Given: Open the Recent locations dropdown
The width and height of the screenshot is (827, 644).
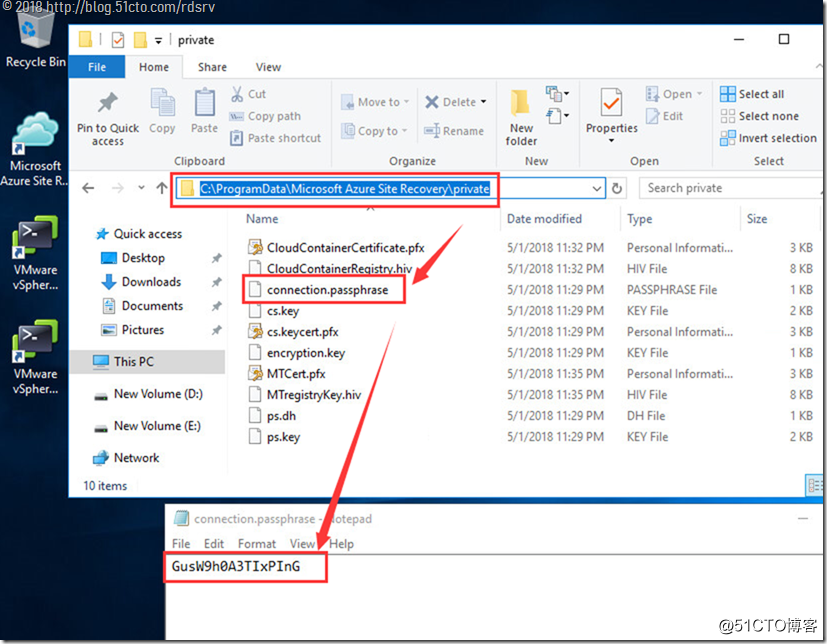Looking at the screenshot, I should [x=141, y=188].
